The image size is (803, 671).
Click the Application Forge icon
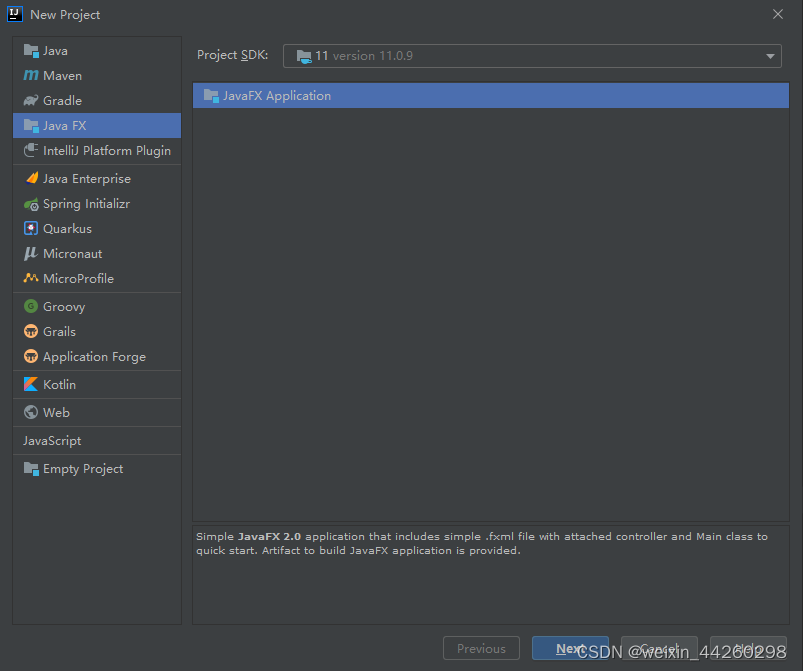31,356
